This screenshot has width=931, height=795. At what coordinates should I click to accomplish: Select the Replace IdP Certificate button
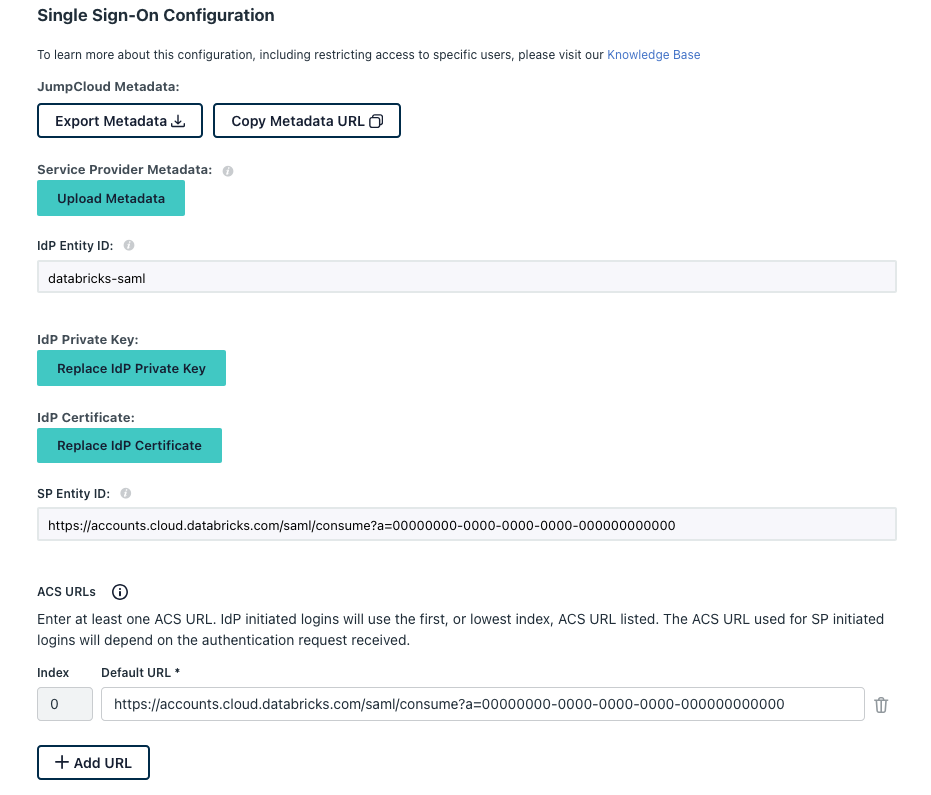(x=129, y=445)
